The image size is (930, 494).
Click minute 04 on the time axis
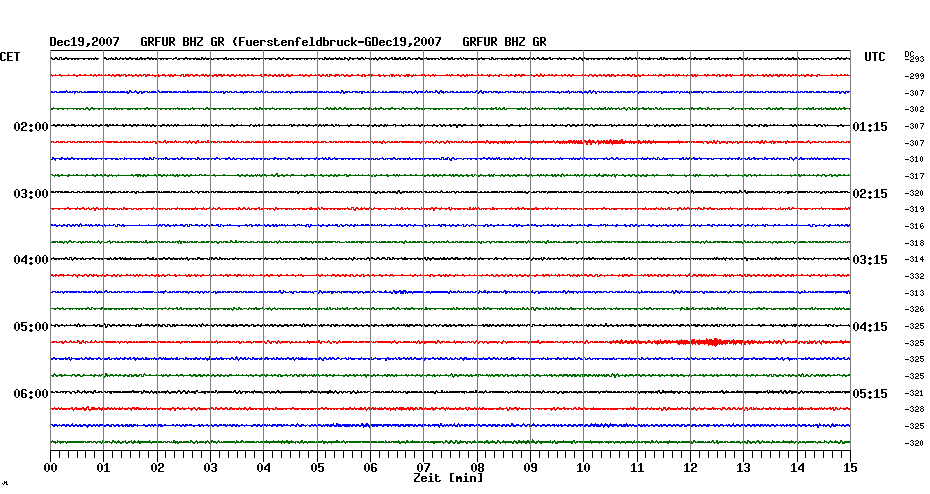coord(264,467)
